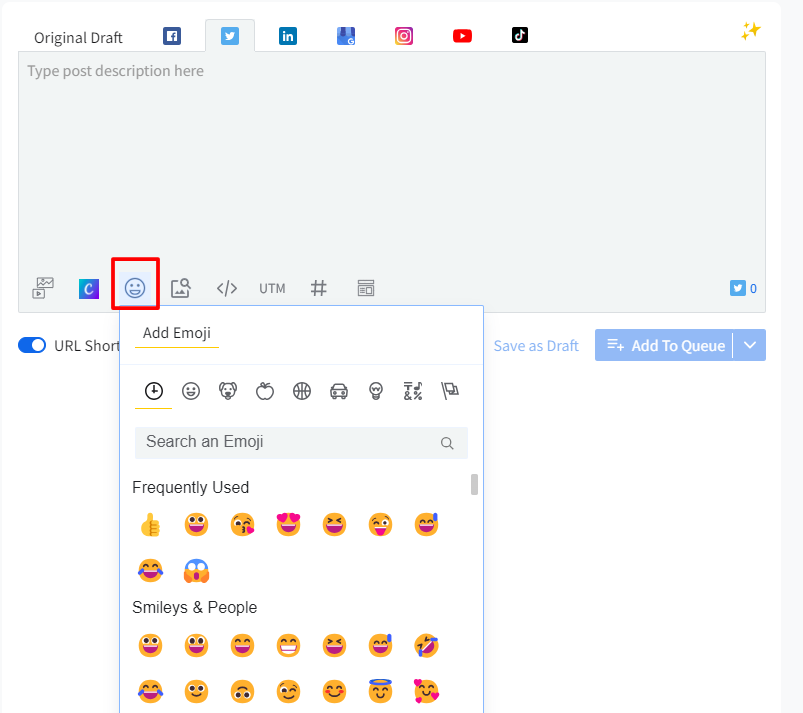
Task: Click the Save as Draft link
Action: click(x=536, y=346)
